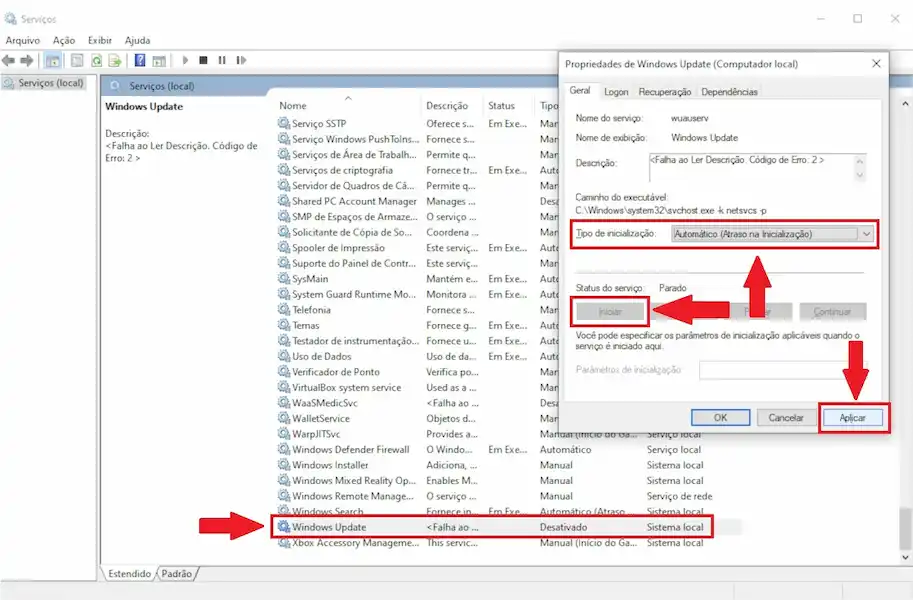Click the gear icon beside WarpJITSvc
The image size is (913, 600).
[284, 433]
